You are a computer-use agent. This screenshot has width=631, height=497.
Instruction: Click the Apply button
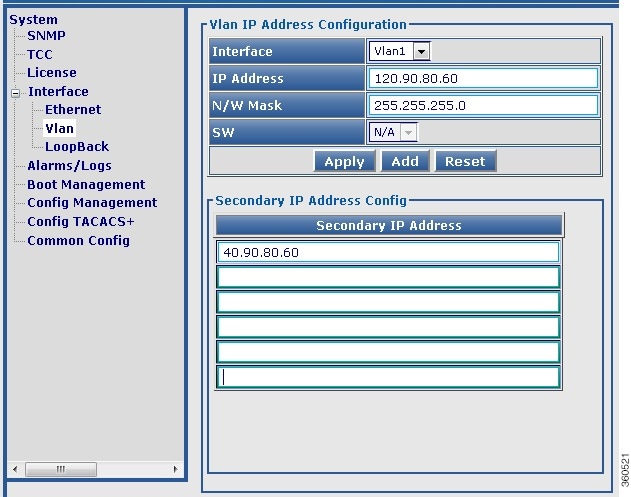coord(344,161)
